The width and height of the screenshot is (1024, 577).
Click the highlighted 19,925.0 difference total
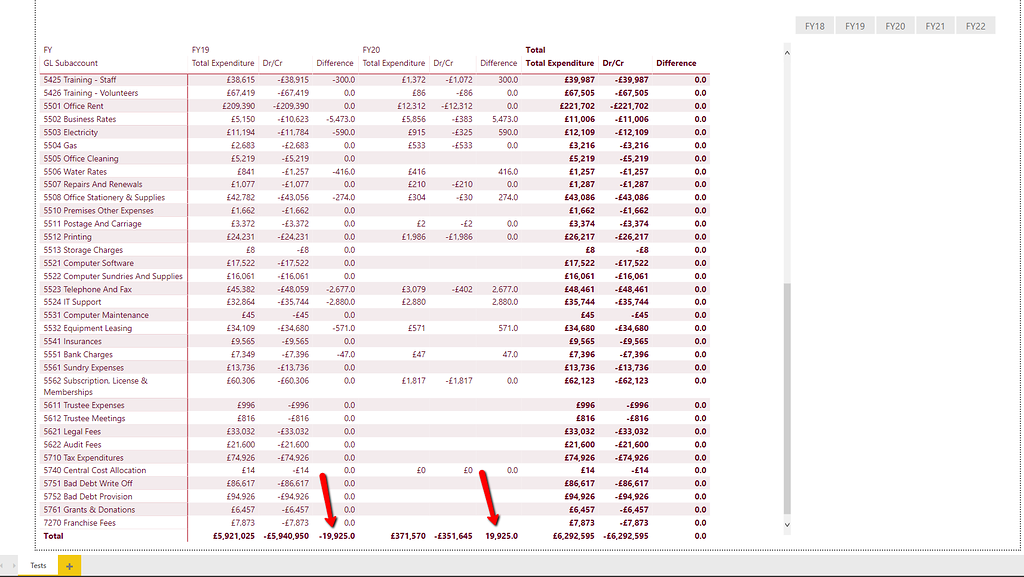501,535
